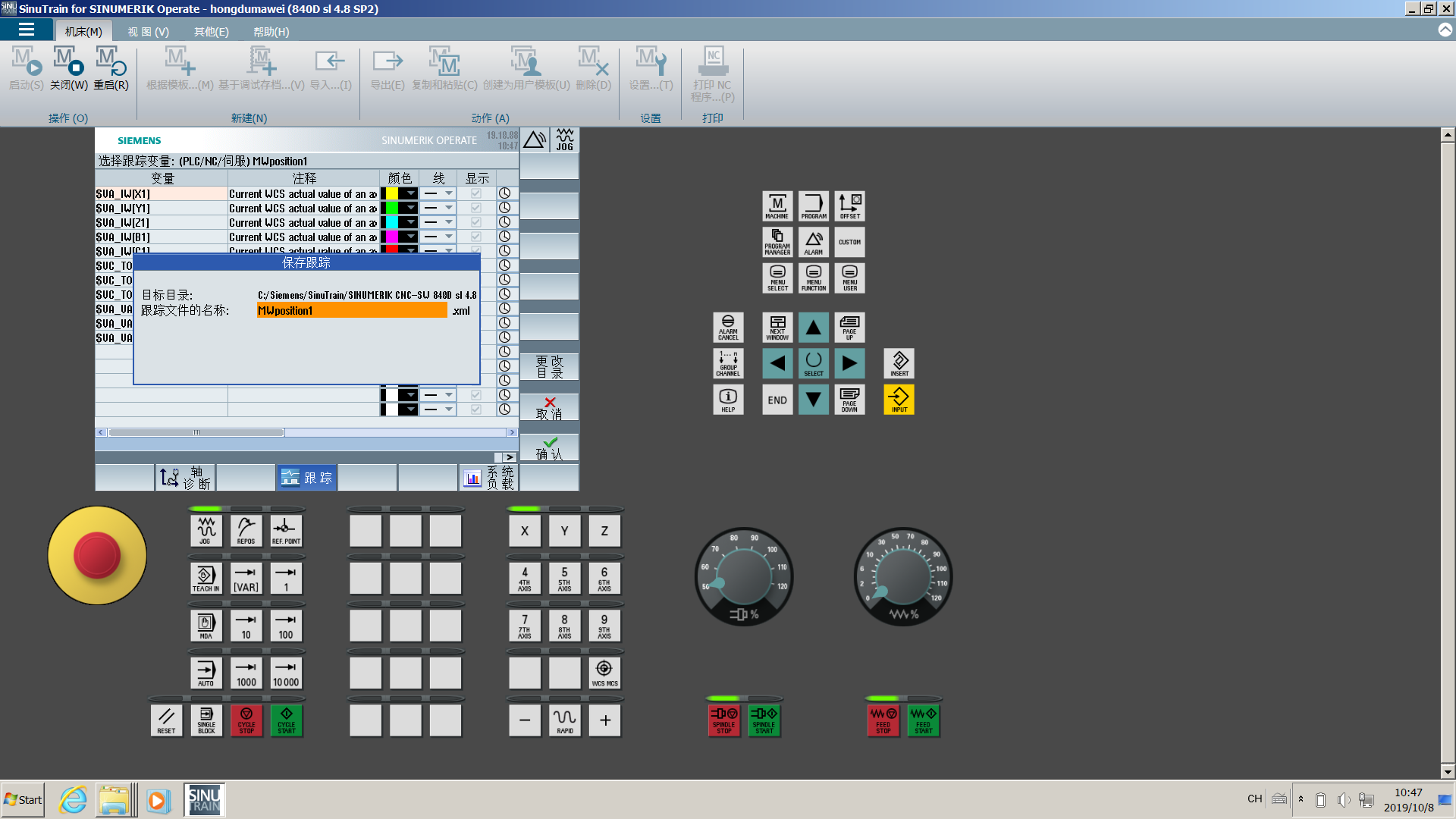Click the 取消 cancel softkey
Screen dimensions: 1456x819
(549, 407)
